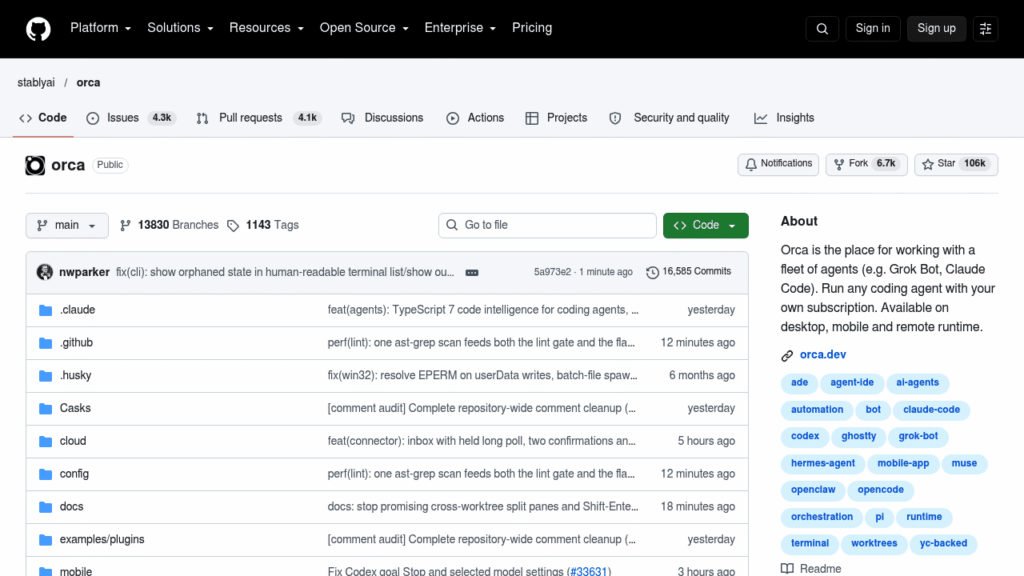Open the Enterprise menu
Screen dimensions: 1024x576
point(460,28)
